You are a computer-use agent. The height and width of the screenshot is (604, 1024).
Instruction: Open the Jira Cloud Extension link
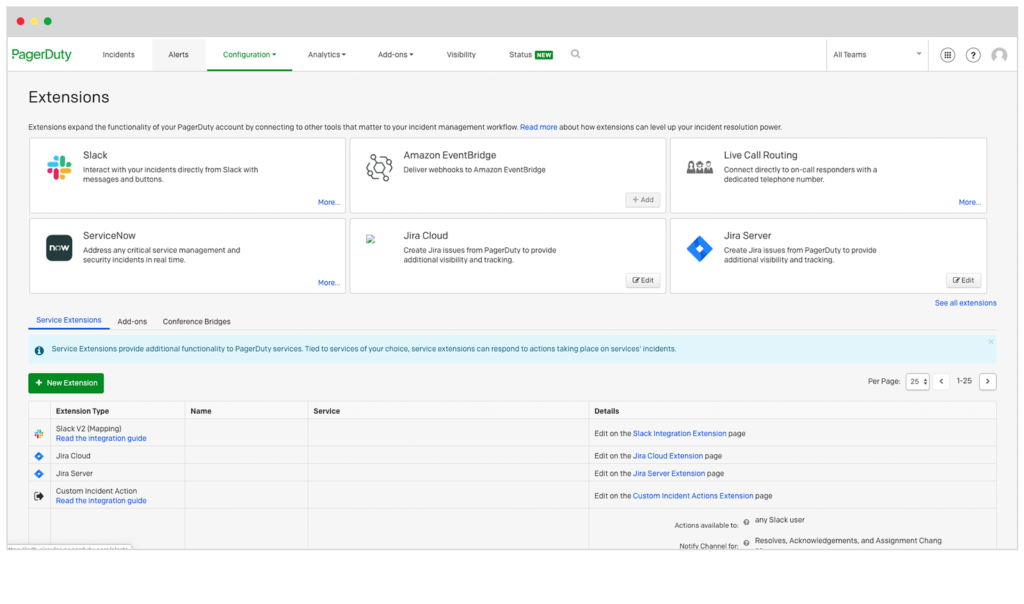pyautogui.click(x=667, y=456)
